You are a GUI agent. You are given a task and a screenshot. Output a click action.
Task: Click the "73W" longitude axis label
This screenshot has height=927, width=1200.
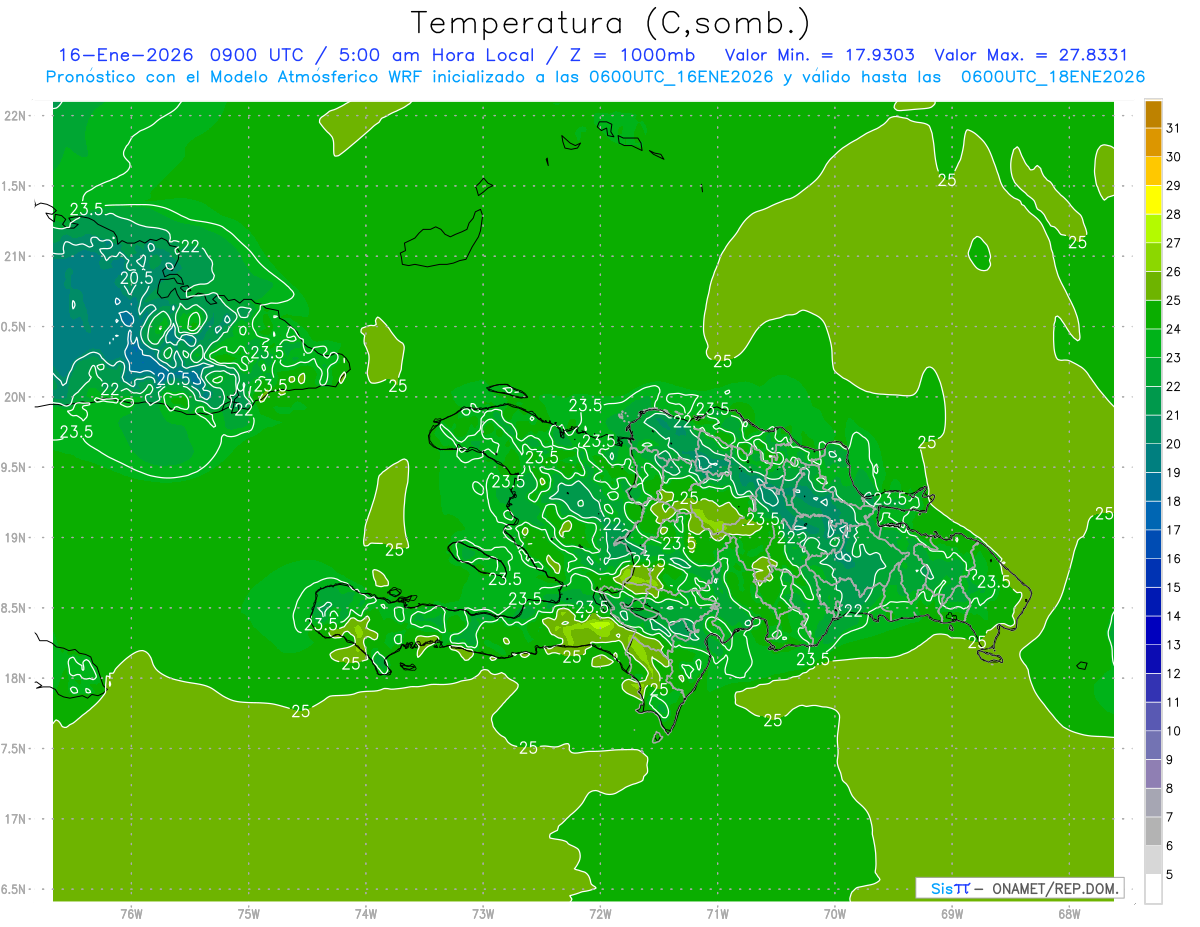(x=483, y=913)
